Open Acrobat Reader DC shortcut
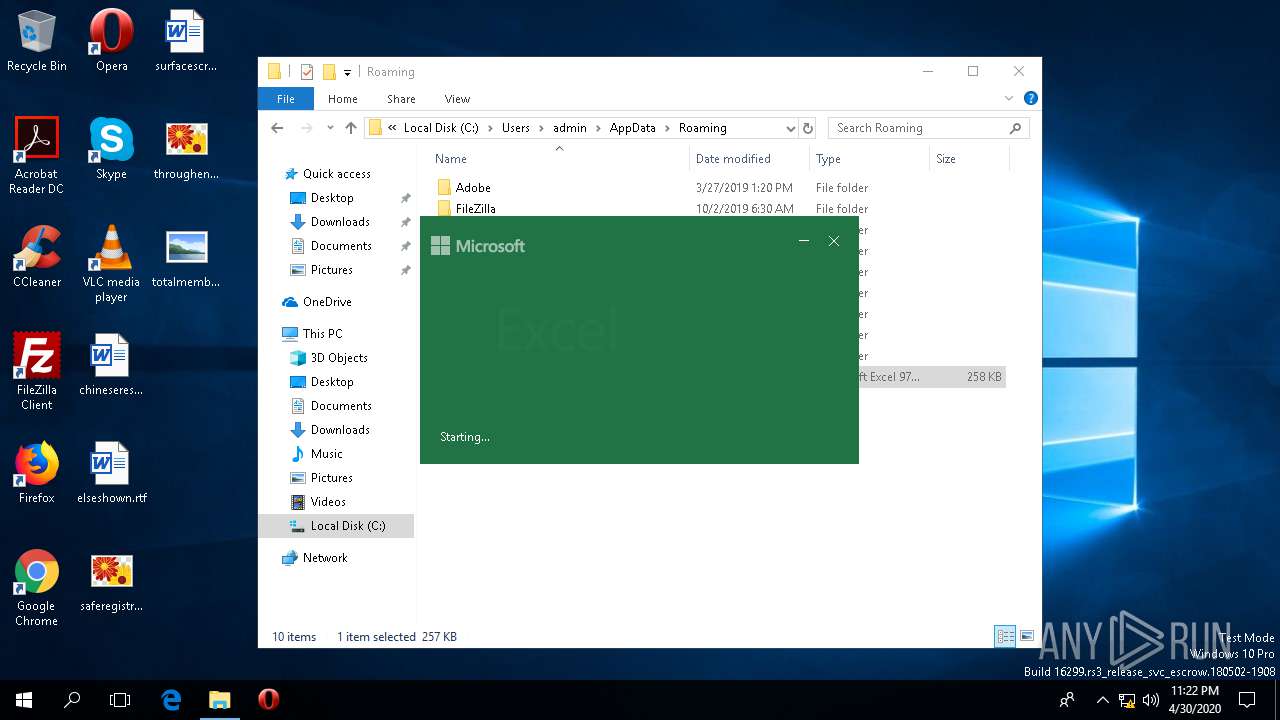Viewport: 1280px width, 720px height. pyautogui.click(x=37, y=155)
